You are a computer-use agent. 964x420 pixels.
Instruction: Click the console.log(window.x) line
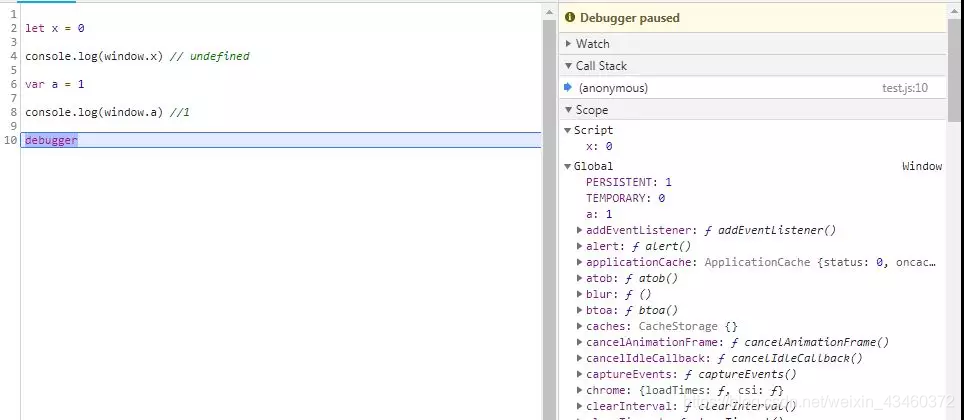pyautogui.click(x=137, y=57)
